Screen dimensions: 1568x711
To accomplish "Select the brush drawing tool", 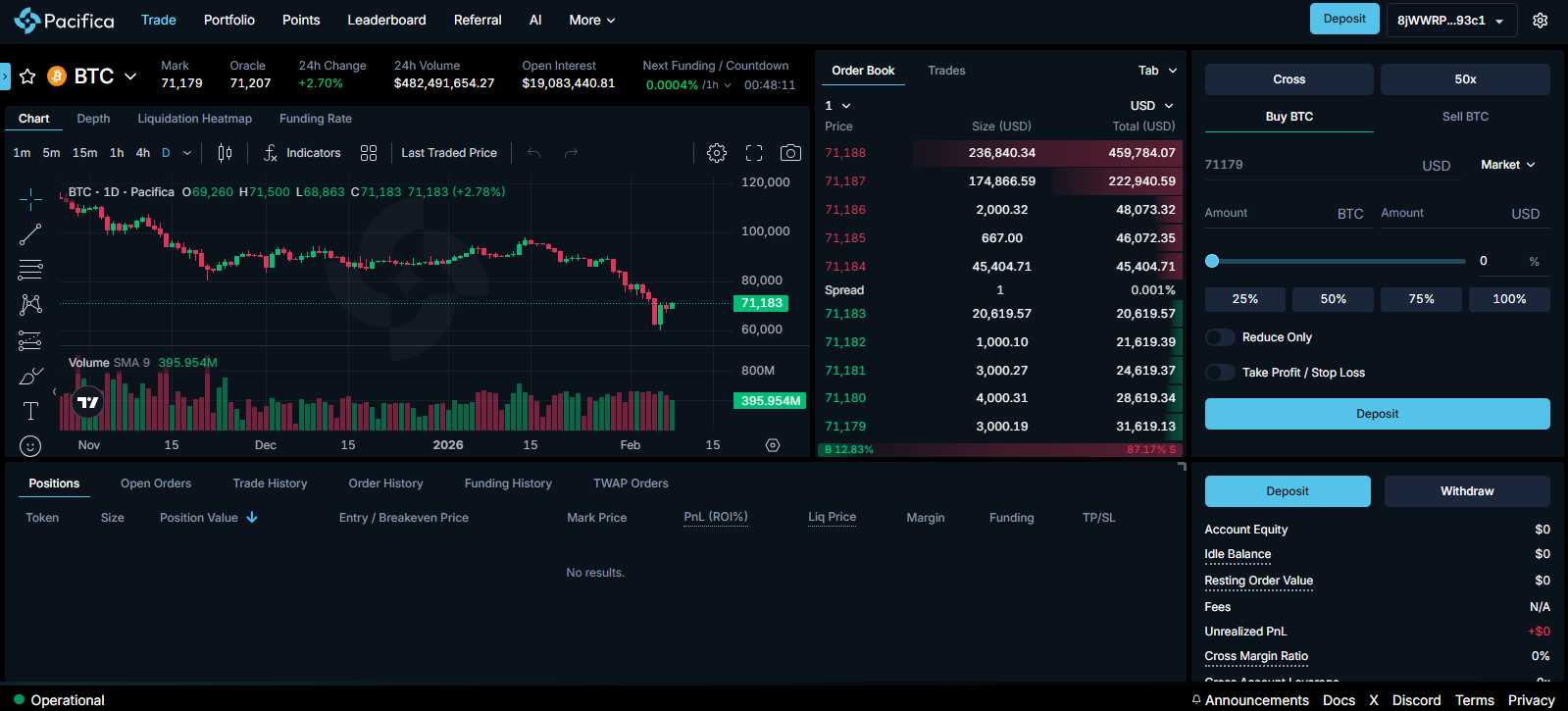I will pos(30,376).
